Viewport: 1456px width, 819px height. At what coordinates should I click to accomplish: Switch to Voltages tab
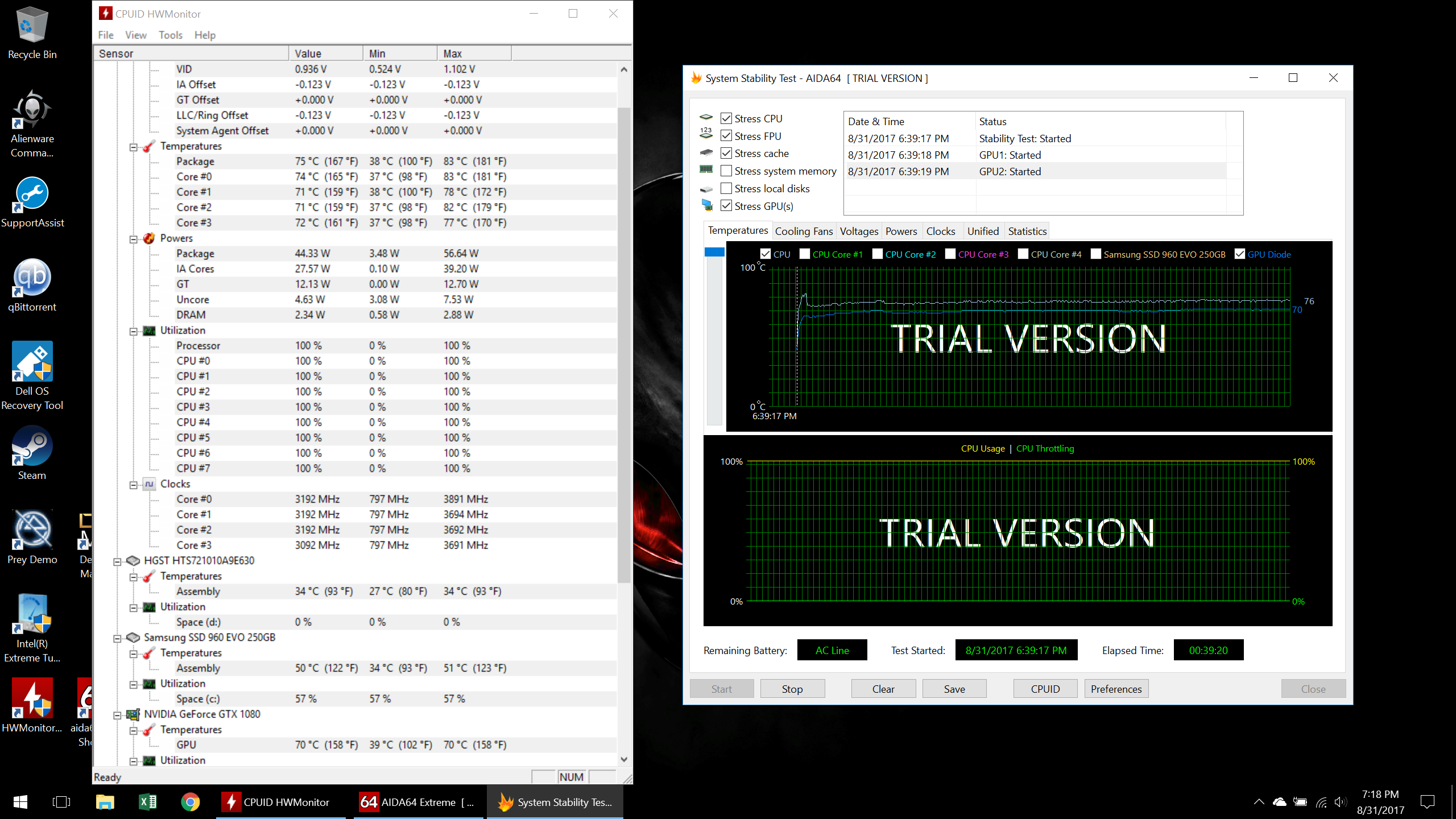(859, 231)
